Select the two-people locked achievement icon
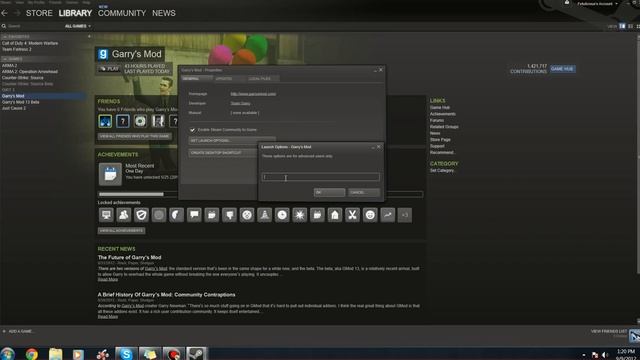 124,215
